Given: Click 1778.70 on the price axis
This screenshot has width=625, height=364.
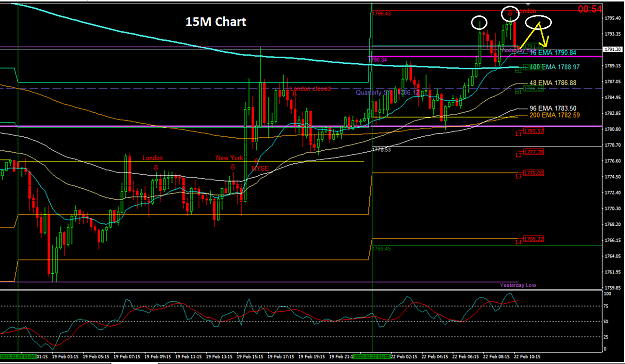Looking at the screenshot, I should (x=612, y=145).
